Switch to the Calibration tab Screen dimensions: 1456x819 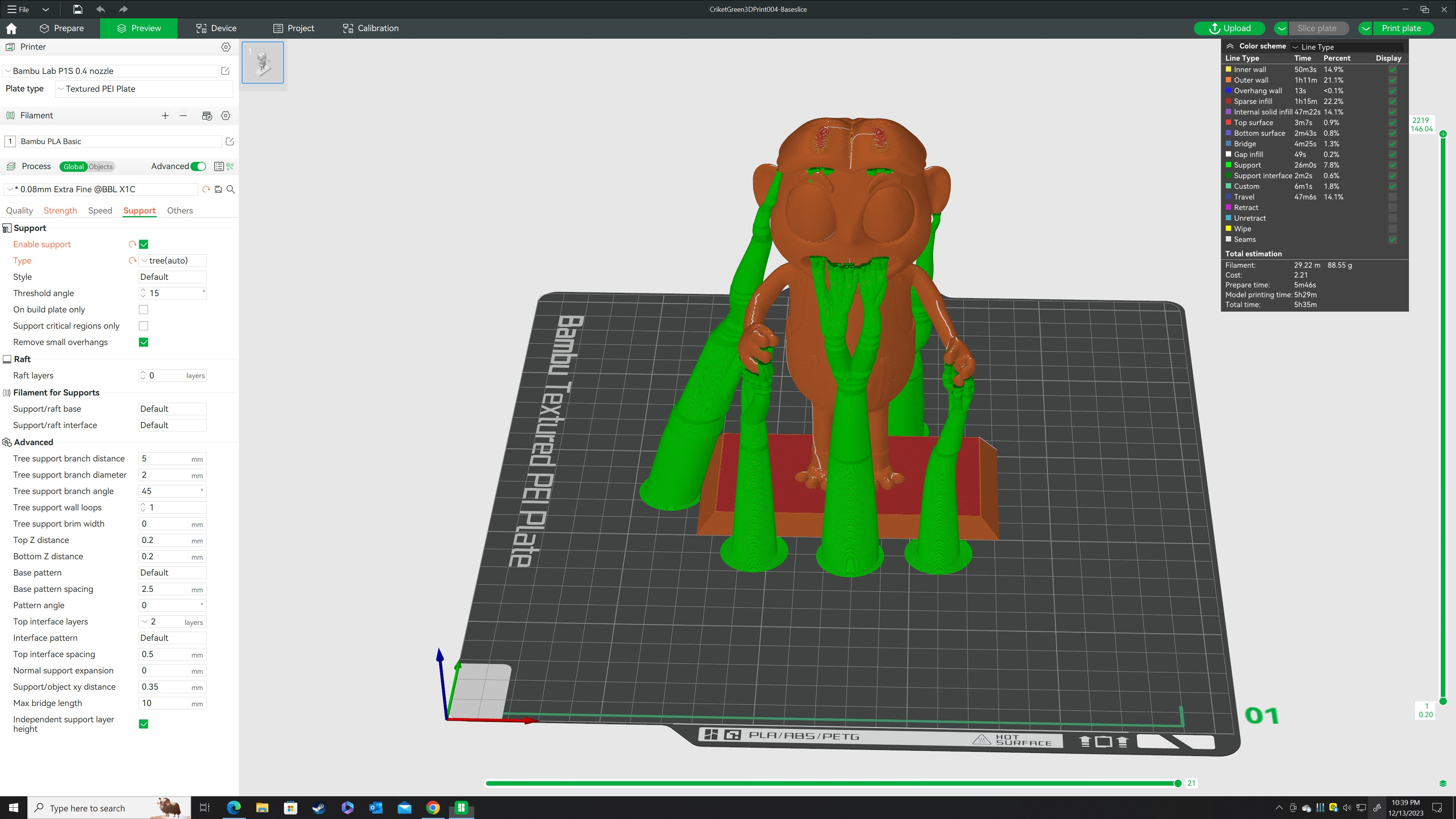click(x=371, y=28)
